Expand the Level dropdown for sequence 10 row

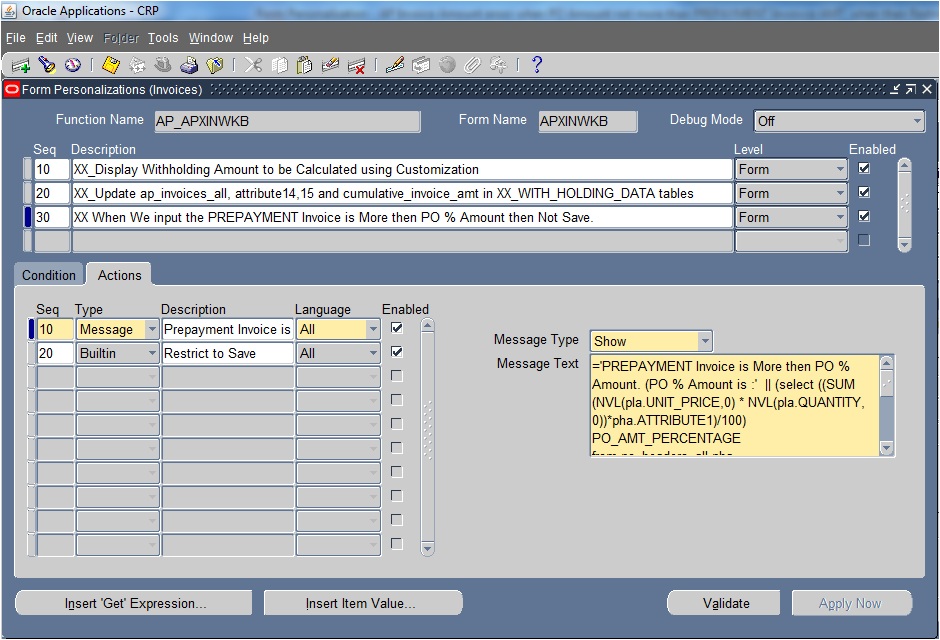843,168
